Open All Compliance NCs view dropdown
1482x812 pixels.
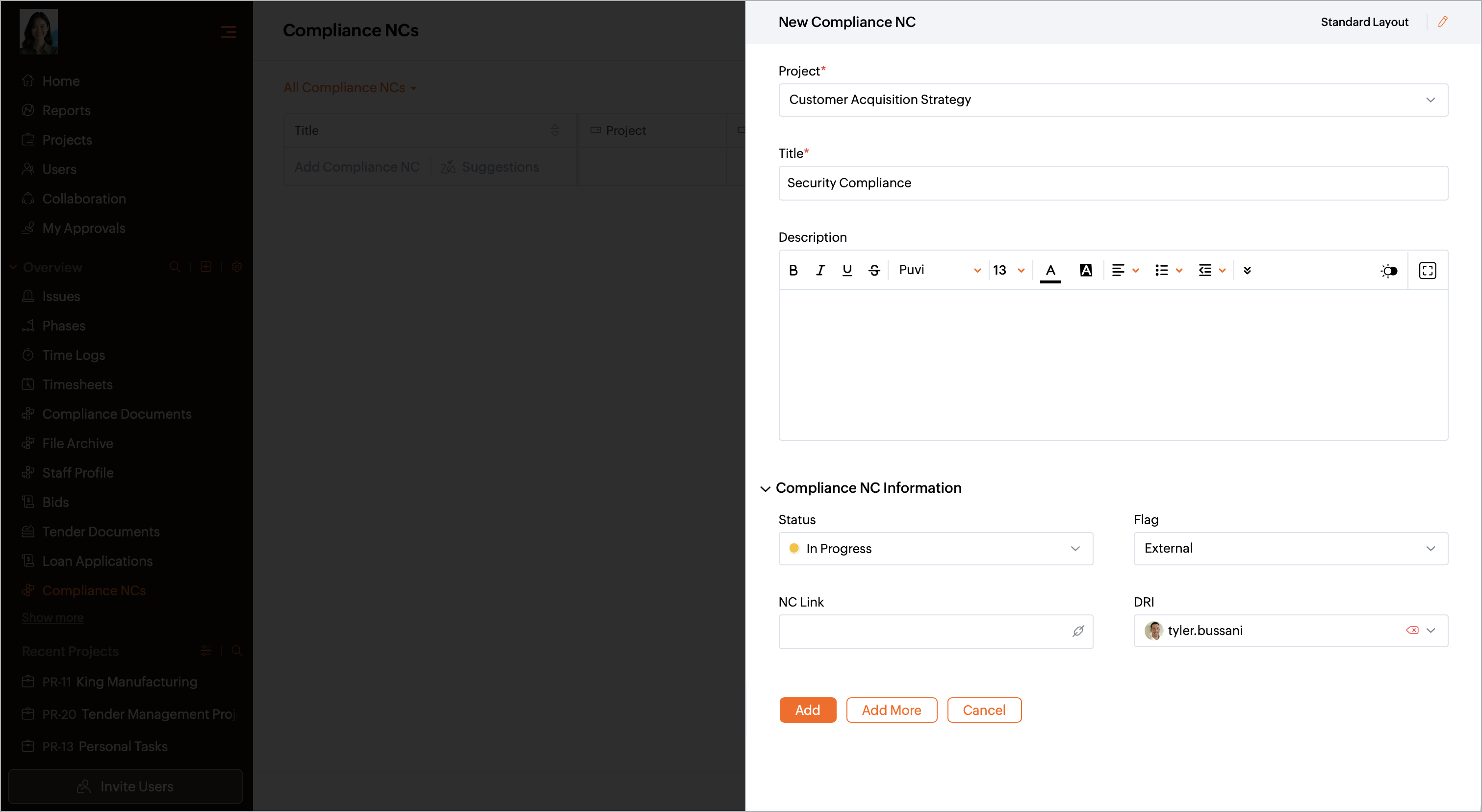pyautogui.click(x=350, y=87)
